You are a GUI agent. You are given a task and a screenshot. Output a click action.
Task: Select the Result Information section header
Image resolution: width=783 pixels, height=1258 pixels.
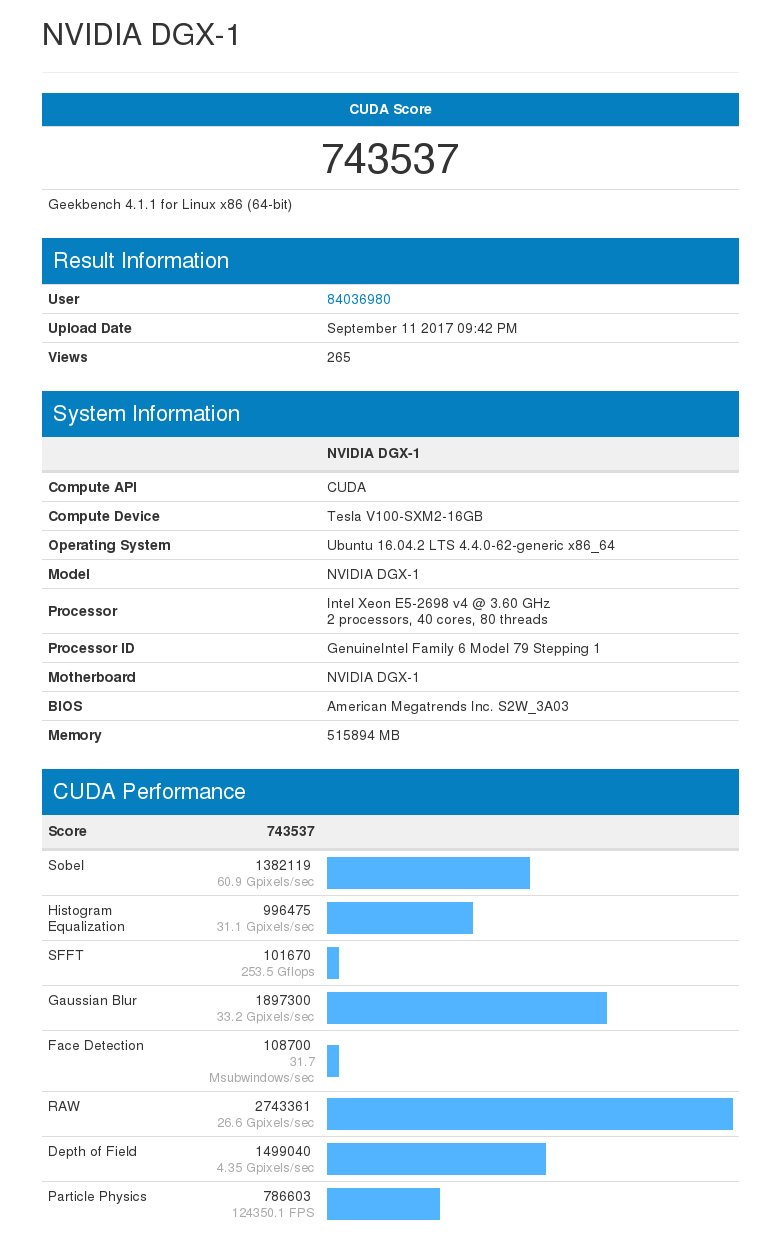click(x=141, y=261)
